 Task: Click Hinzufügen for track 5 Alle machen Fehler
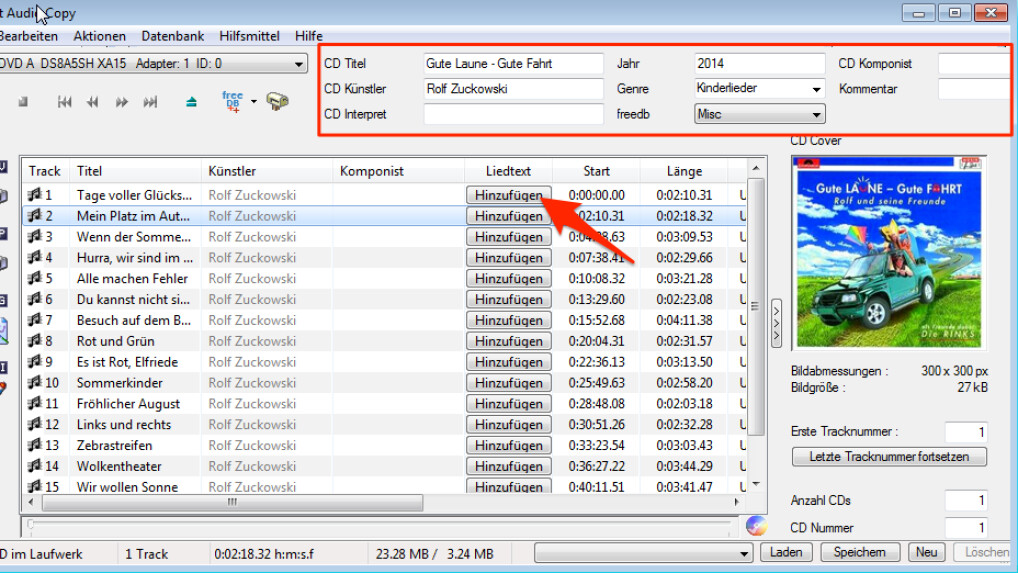[x=508, y=278]
